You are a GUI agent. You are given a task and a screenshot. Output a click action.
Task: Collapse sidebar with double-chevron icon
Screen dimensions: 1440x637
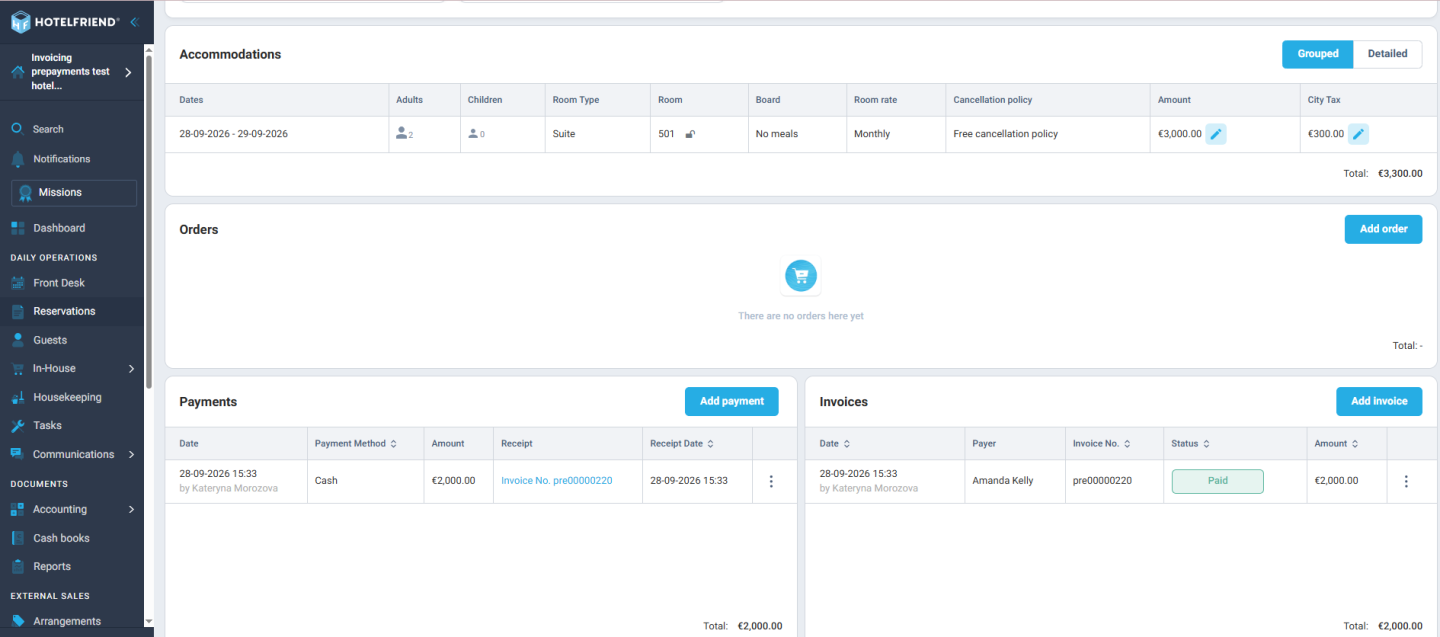coord(134,22)
